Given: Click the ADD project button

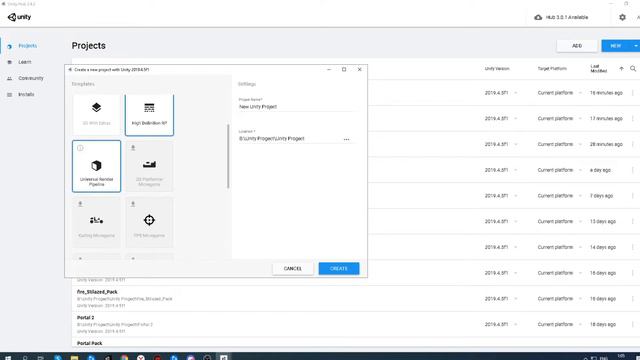Looking at the screenshot, I should 577,46.
